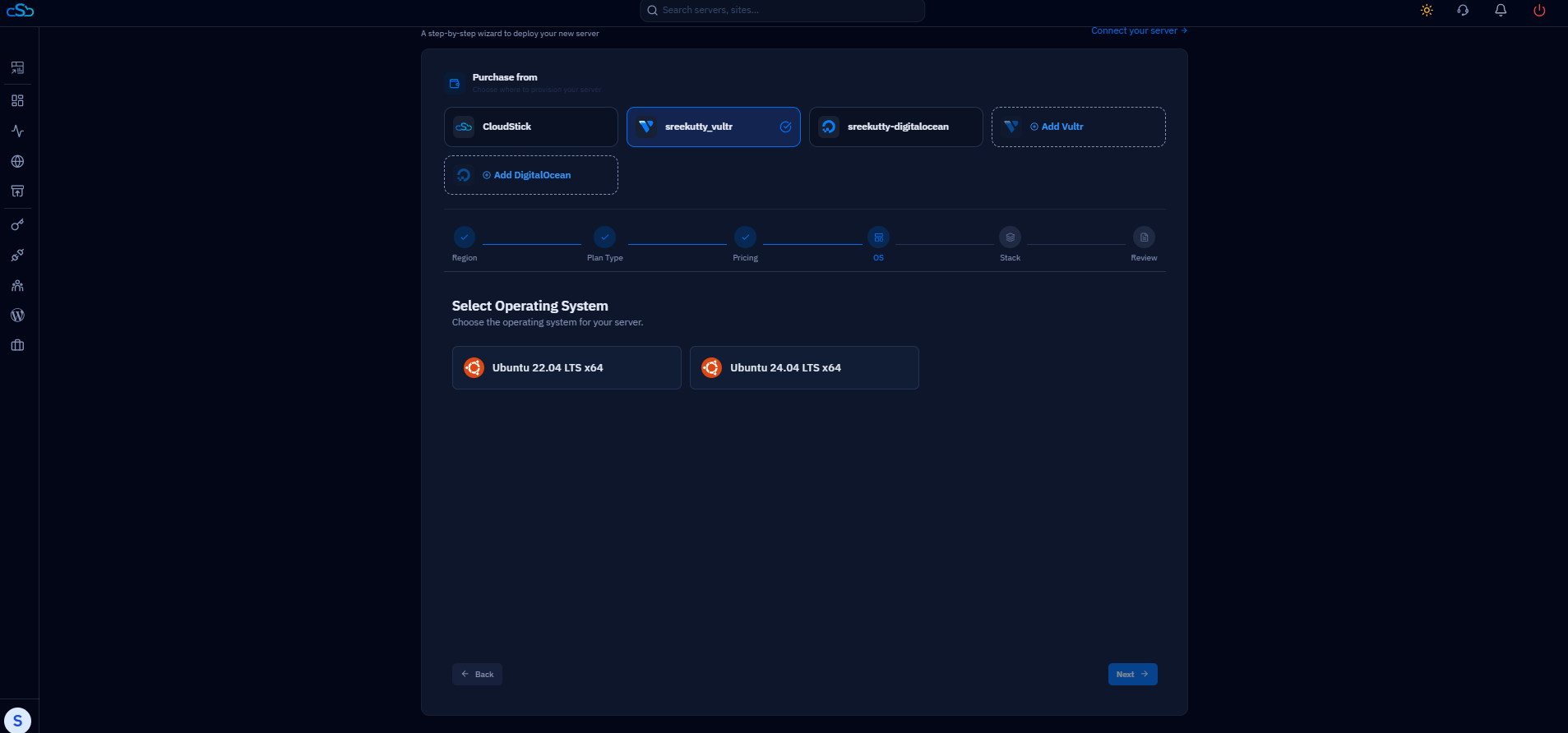The width and height of the screenshot is (1568, 733).
Task: Open the plug icon in the sidebar
Action: [17, 256]
